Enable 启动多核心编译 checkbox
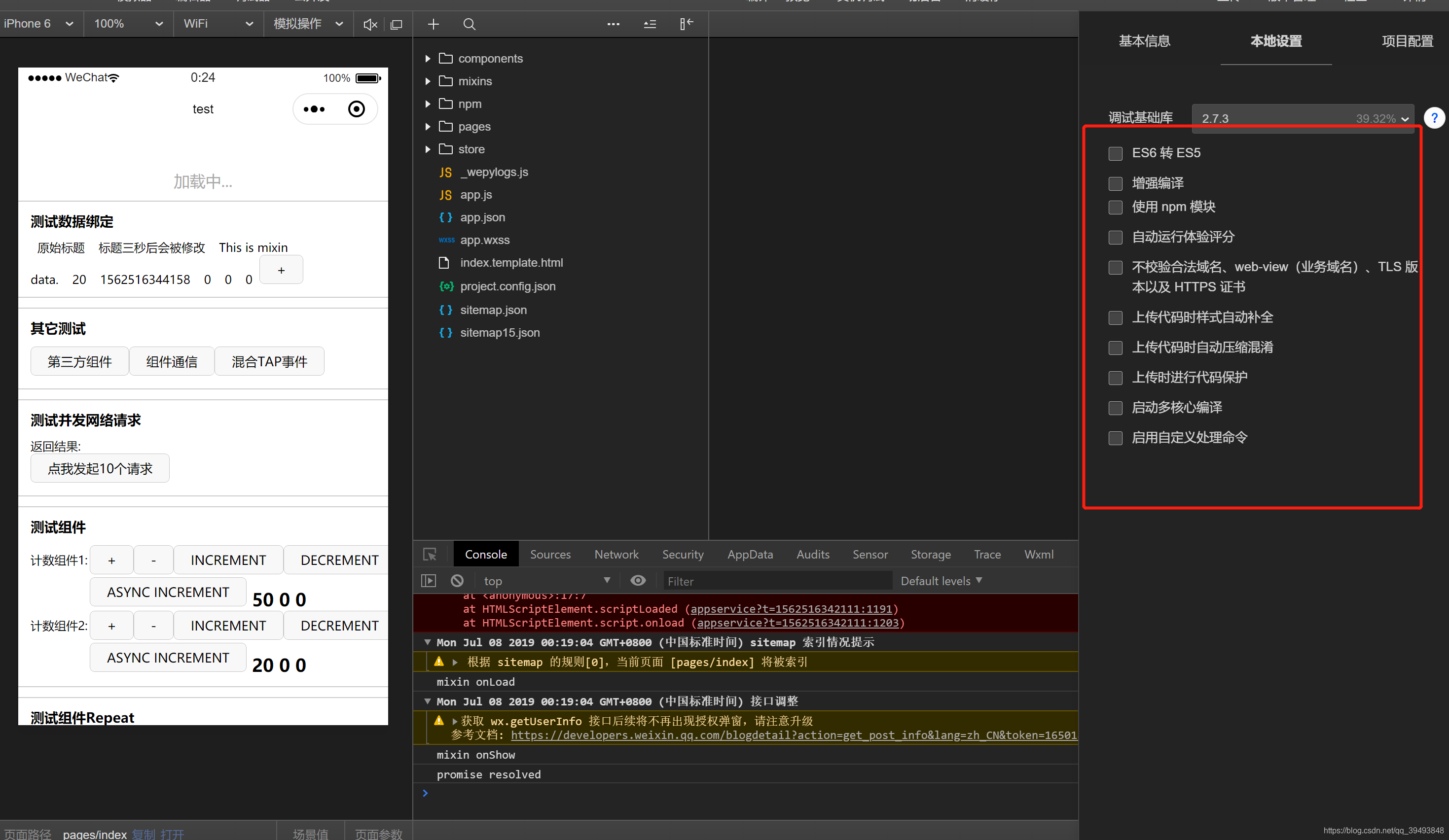The width and height of the screenshot is (1449, 840). pos(1116,408)
